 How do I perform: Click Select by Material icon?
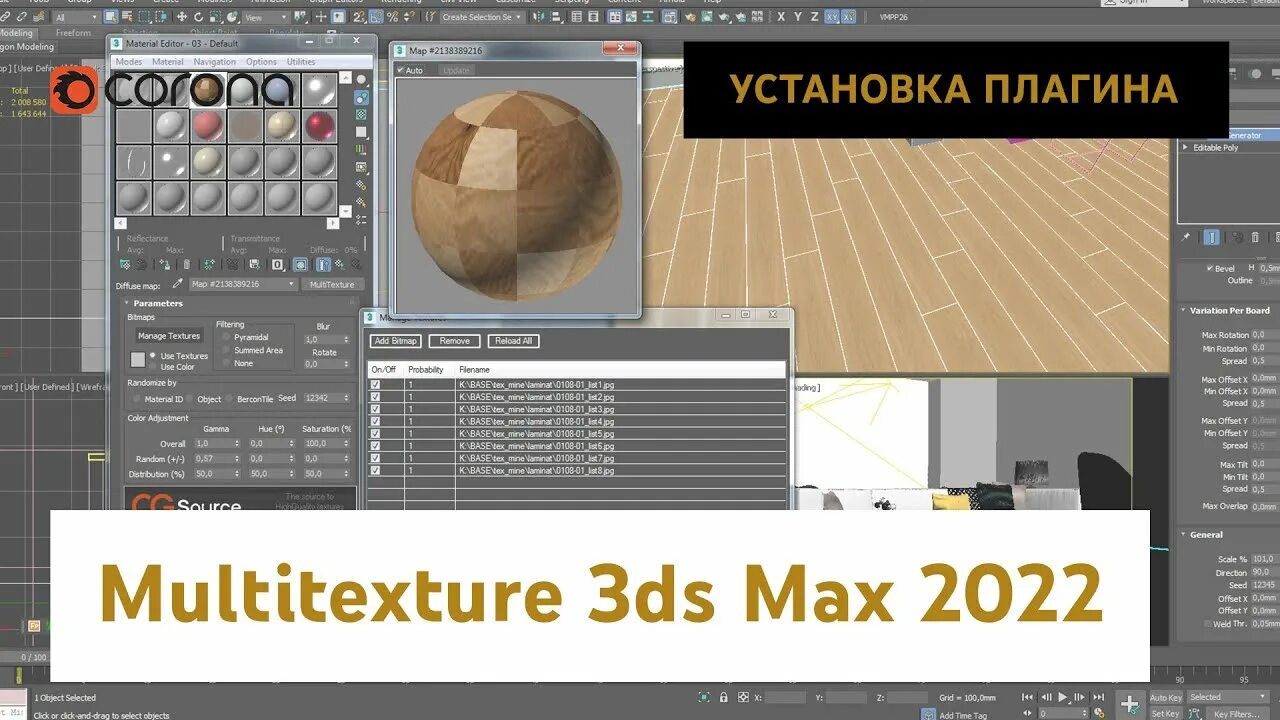click(361, 203)
